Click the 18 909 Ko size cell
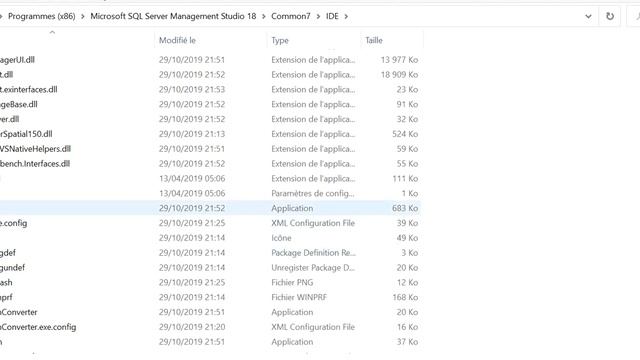Image resolution: width=640 pixels, height=360 pixels. pos(399,75)
